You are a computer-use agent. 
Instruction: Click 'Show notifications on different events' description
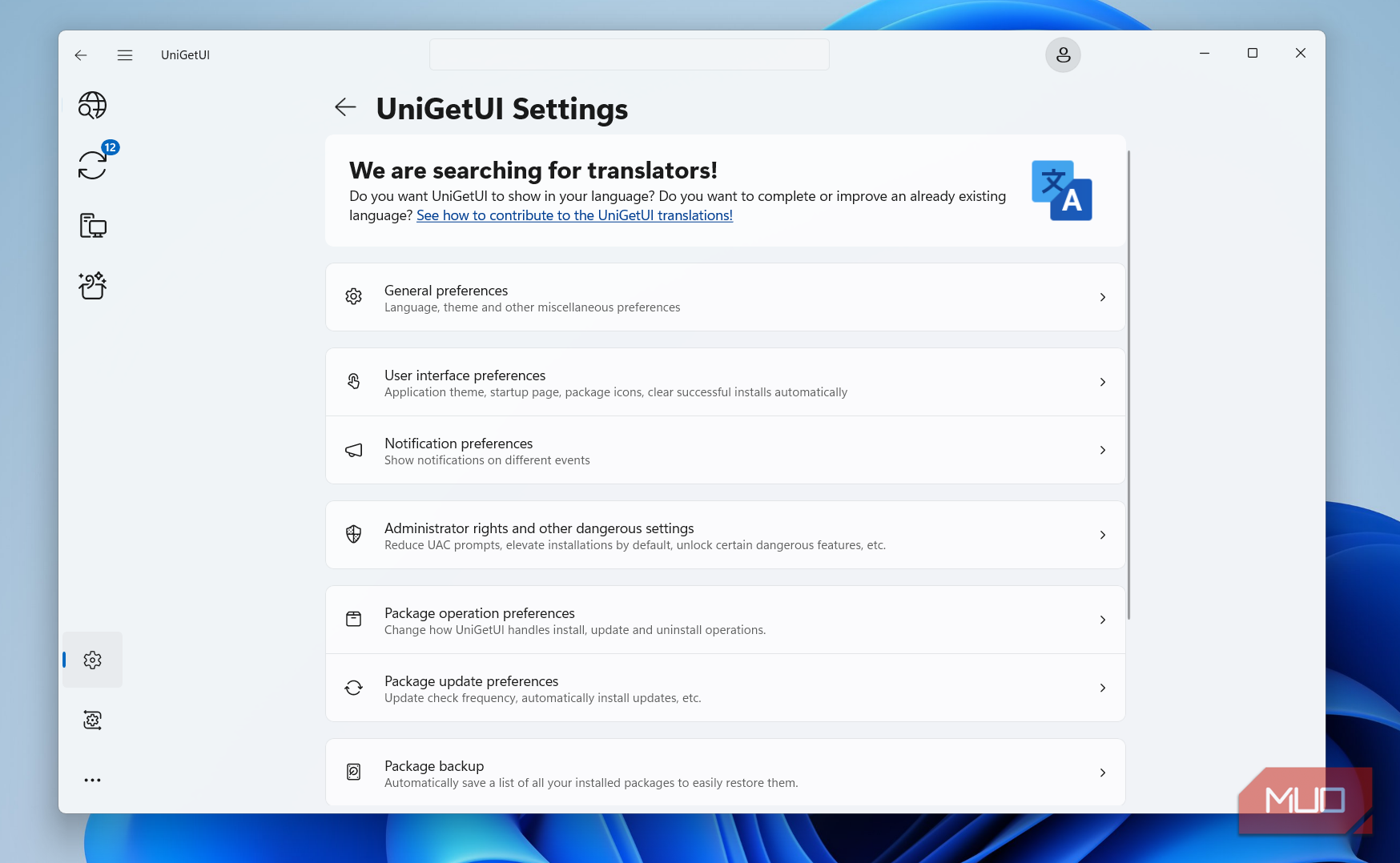click(x=487, y=460)
